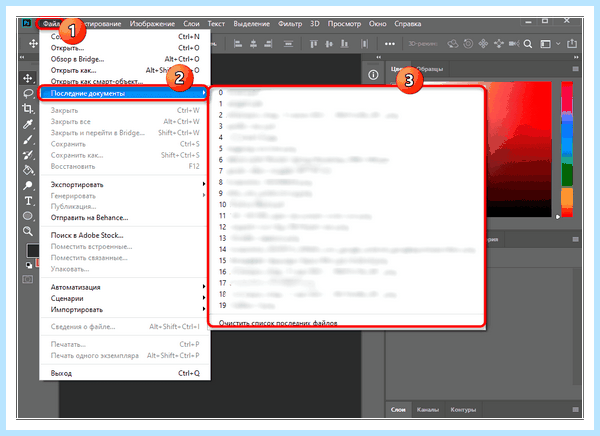
Task: Click the vertical hue slider strip
Action: click(x=567, y=149)
